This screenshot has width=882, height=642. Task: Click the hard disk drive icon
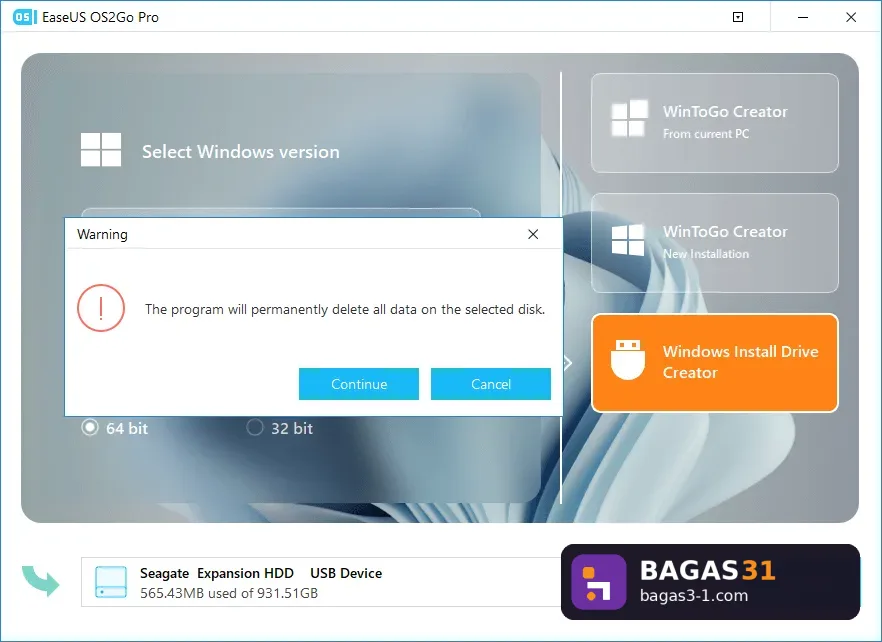(111, 582)
